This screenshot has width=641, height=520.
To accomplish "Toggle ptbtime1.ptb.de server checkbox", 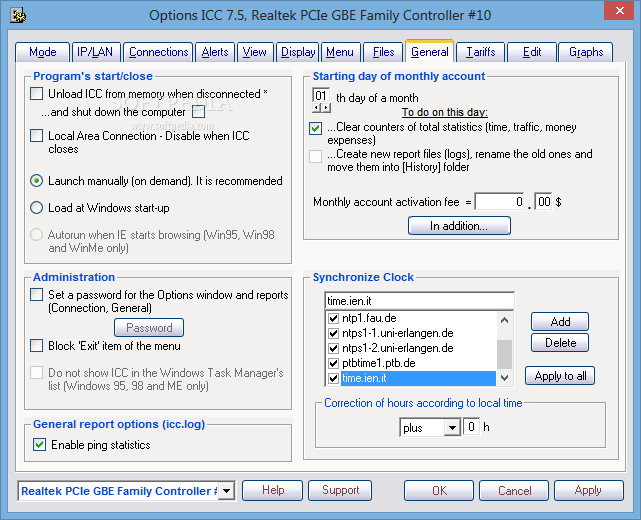I will [x=334, y=363].
